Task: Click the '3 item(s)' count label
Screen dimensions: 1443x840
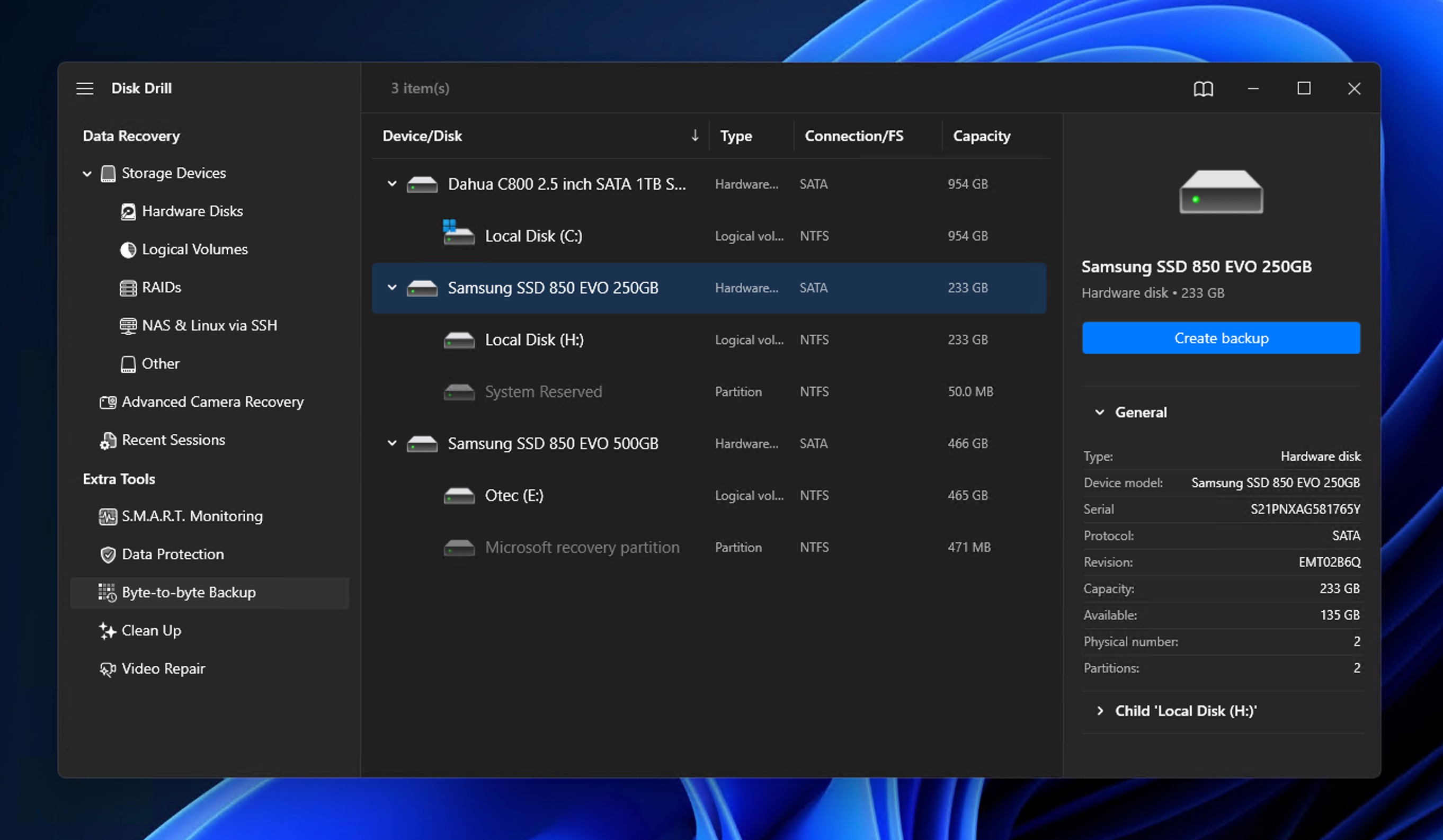Action: pos(420,88)
